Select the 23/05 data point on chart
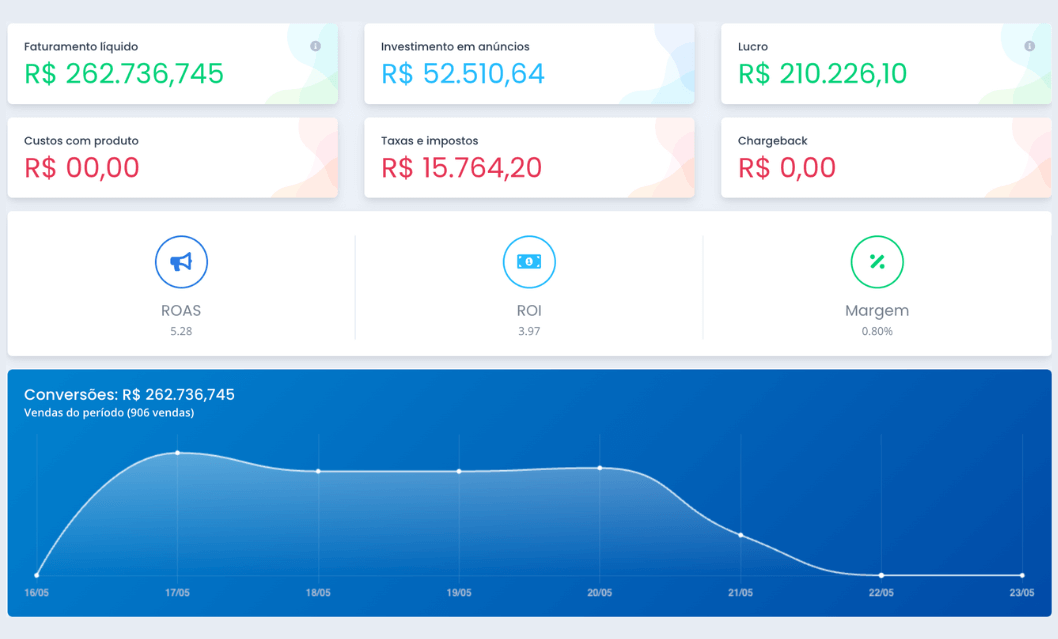The image size is (1058, 639). click(1022, 576)
